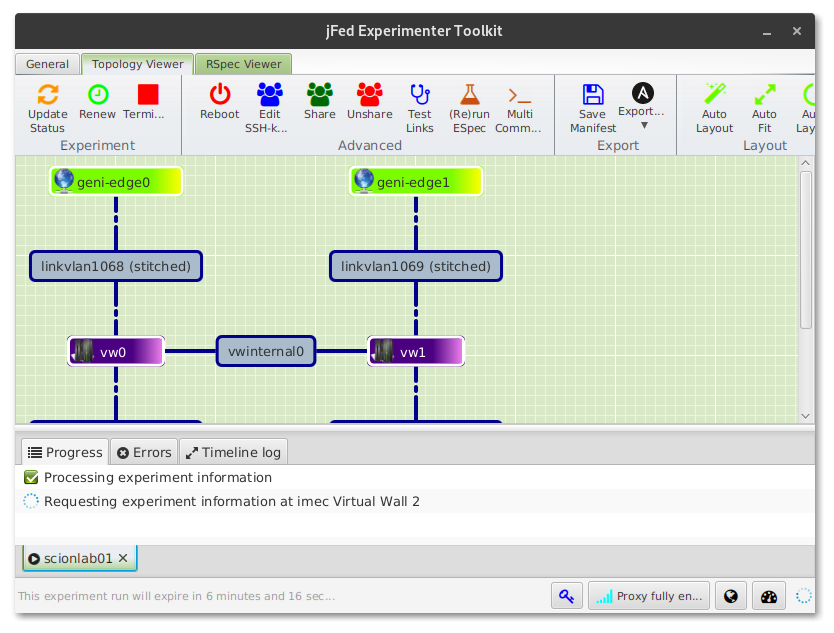This screenshot has height=633, width=834.
Task: Open Multi Command terminal icon
Action: [x=519, y=96]
